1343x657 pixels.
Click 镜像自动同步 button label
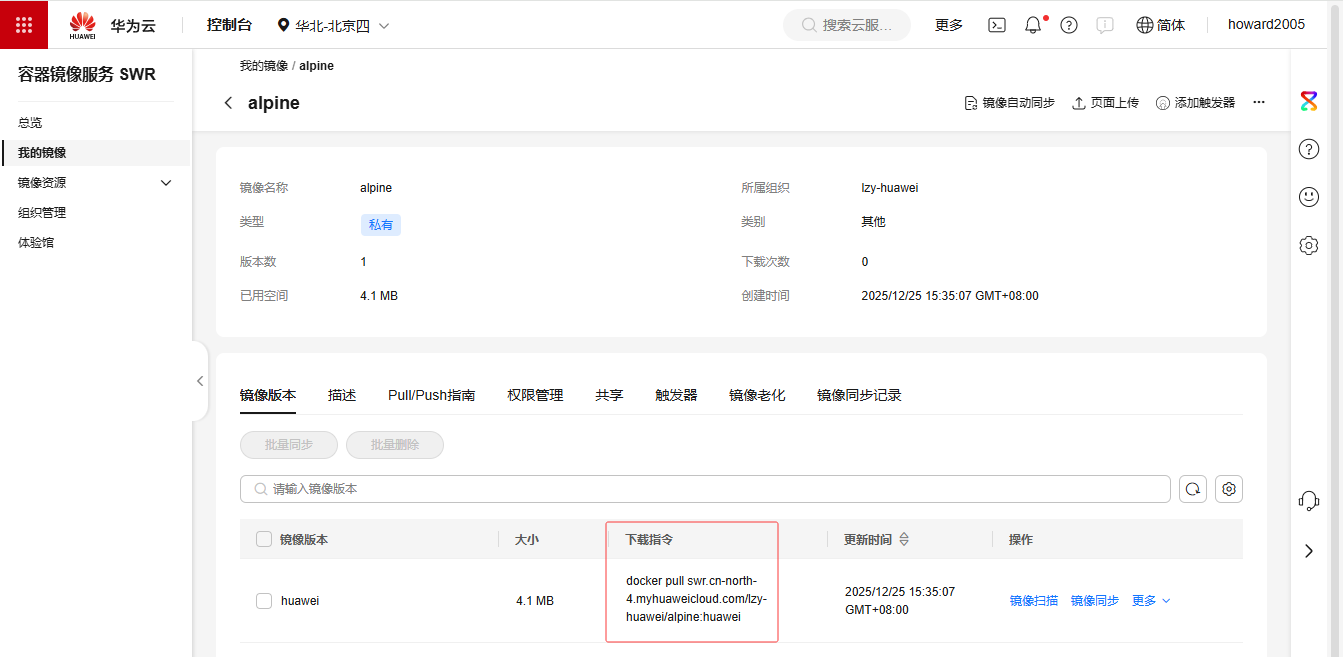click(x=1018, y=103)
